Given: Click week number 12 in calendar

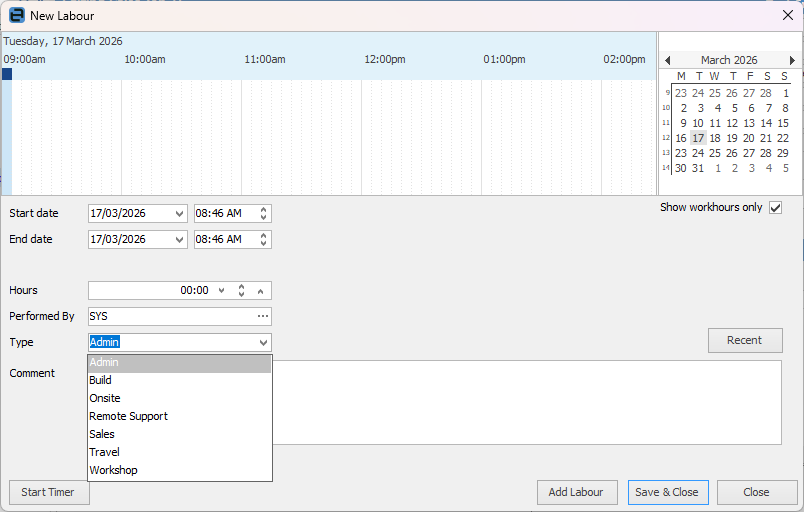Looking at the screenshot, I should 666,138.
